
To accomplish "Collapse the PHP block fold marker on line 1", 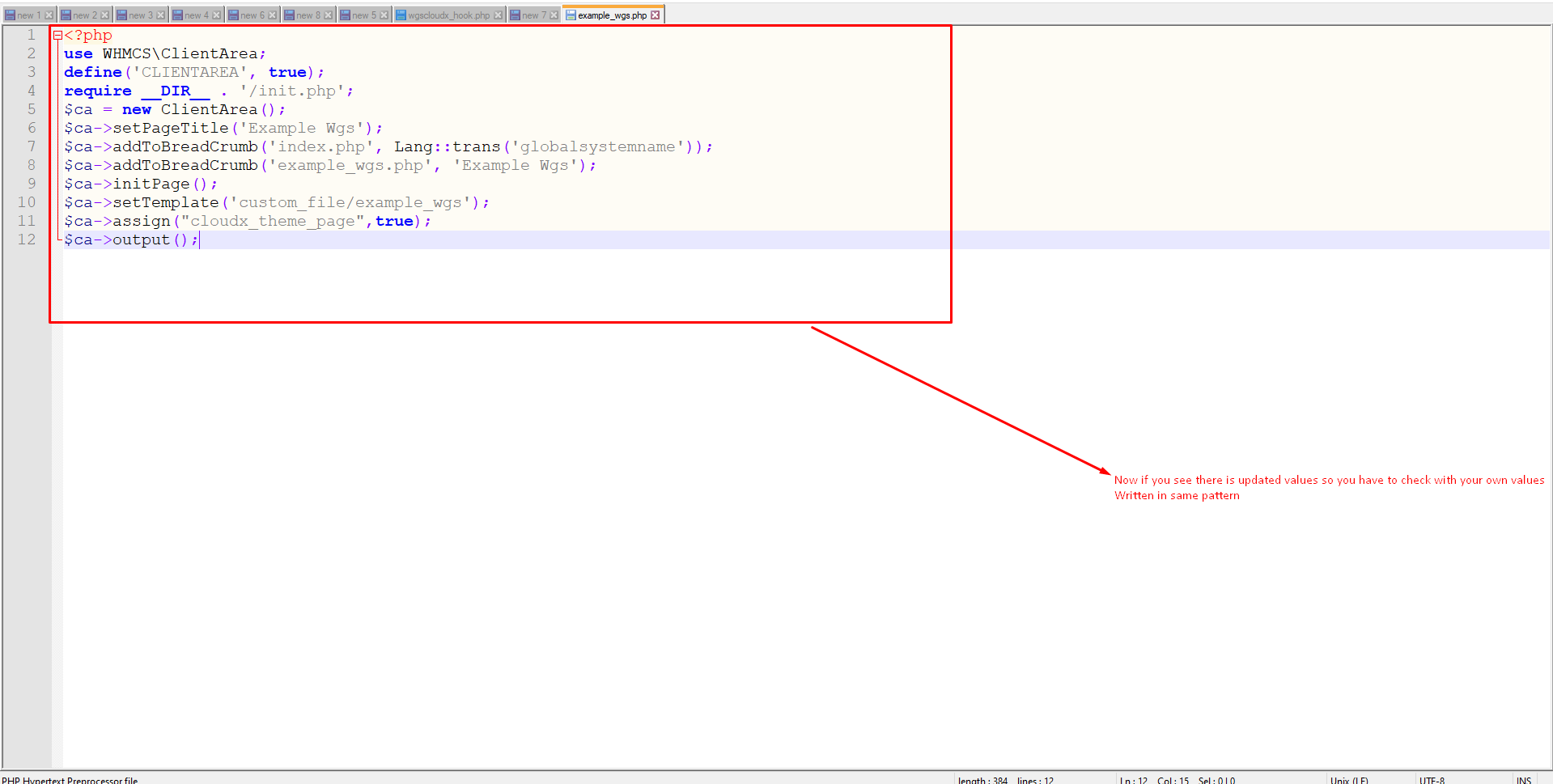I will 57,36.
